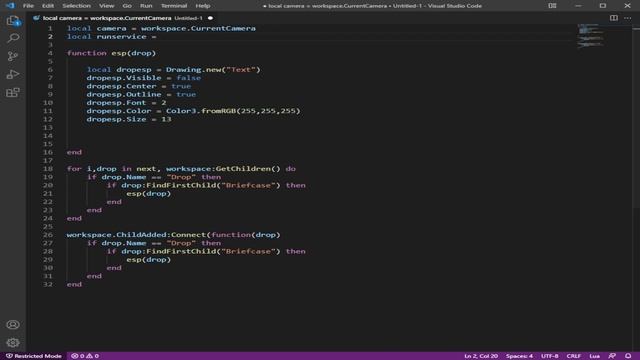Image resolution: width=640 pixels, height=360 pixels.
Task: Click UTF-8 encoding selector
Action: [x=549, y=356]
